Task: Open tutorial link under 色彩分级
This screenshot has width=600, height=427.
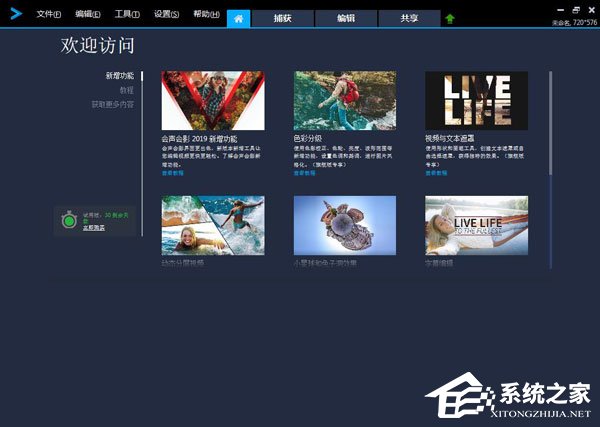Action: pyautogui.click(x=305, y=173)
